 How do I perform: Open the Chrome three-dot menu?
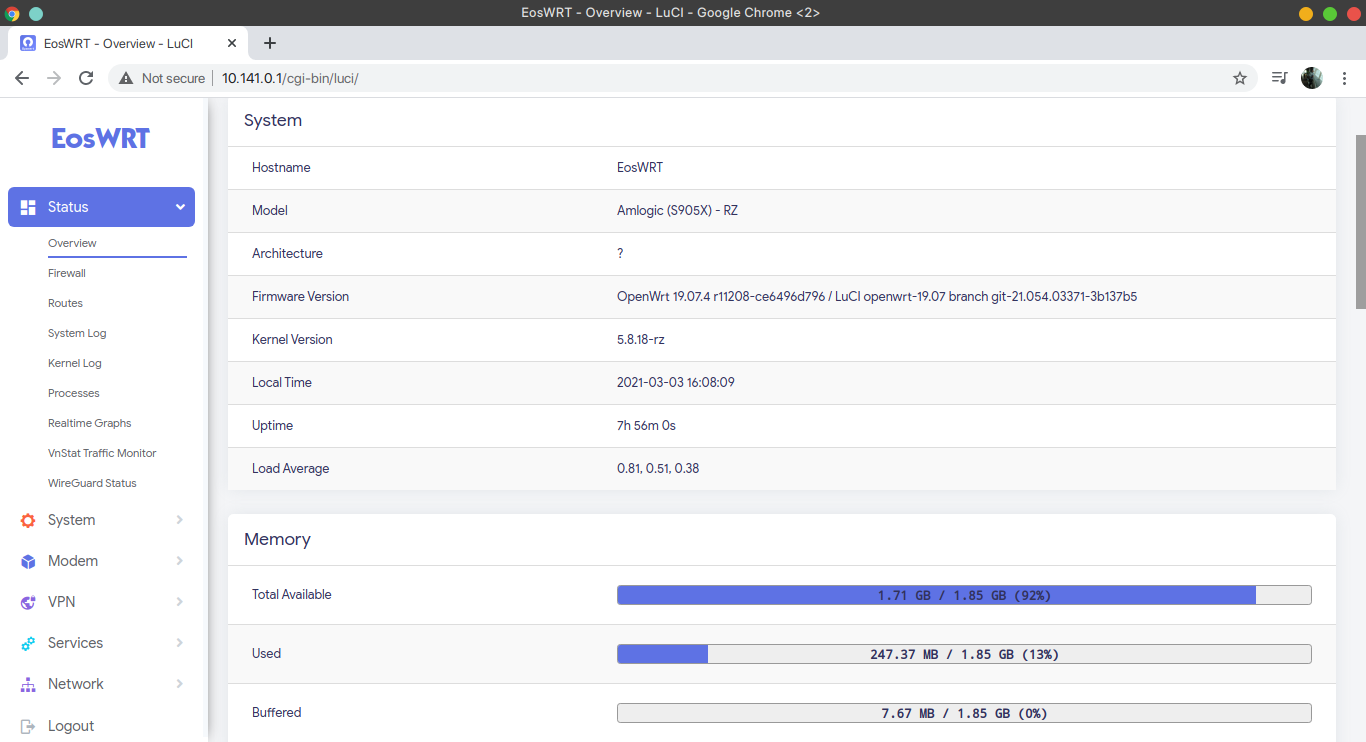[1345, 78]
